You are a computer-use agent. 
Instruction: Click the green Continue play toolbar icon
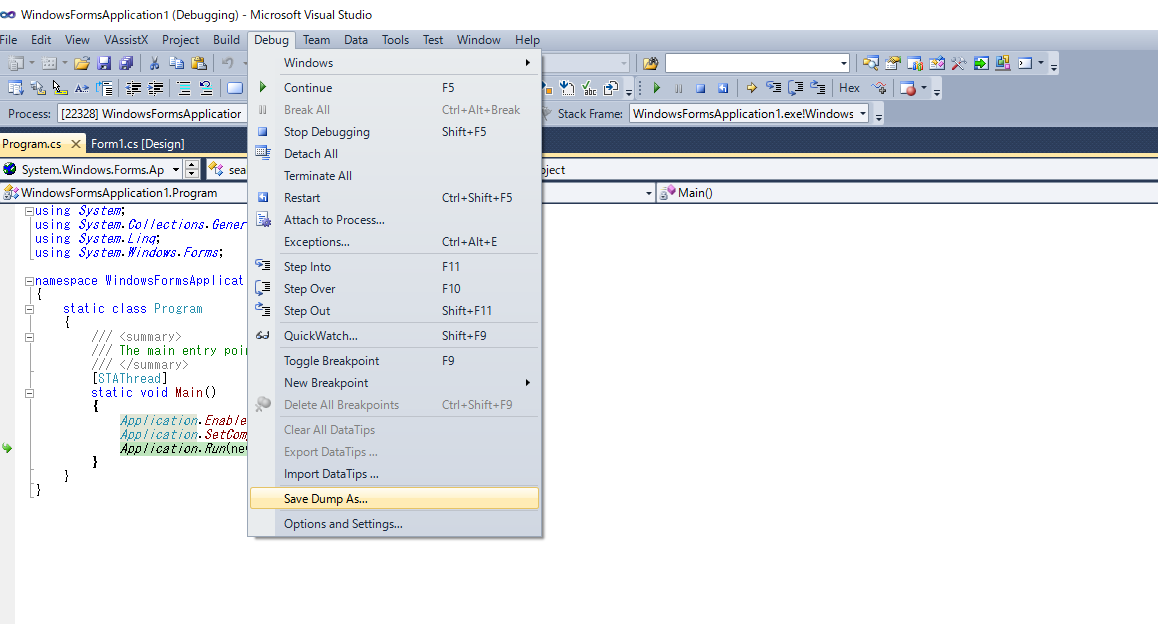coord(657,89)
